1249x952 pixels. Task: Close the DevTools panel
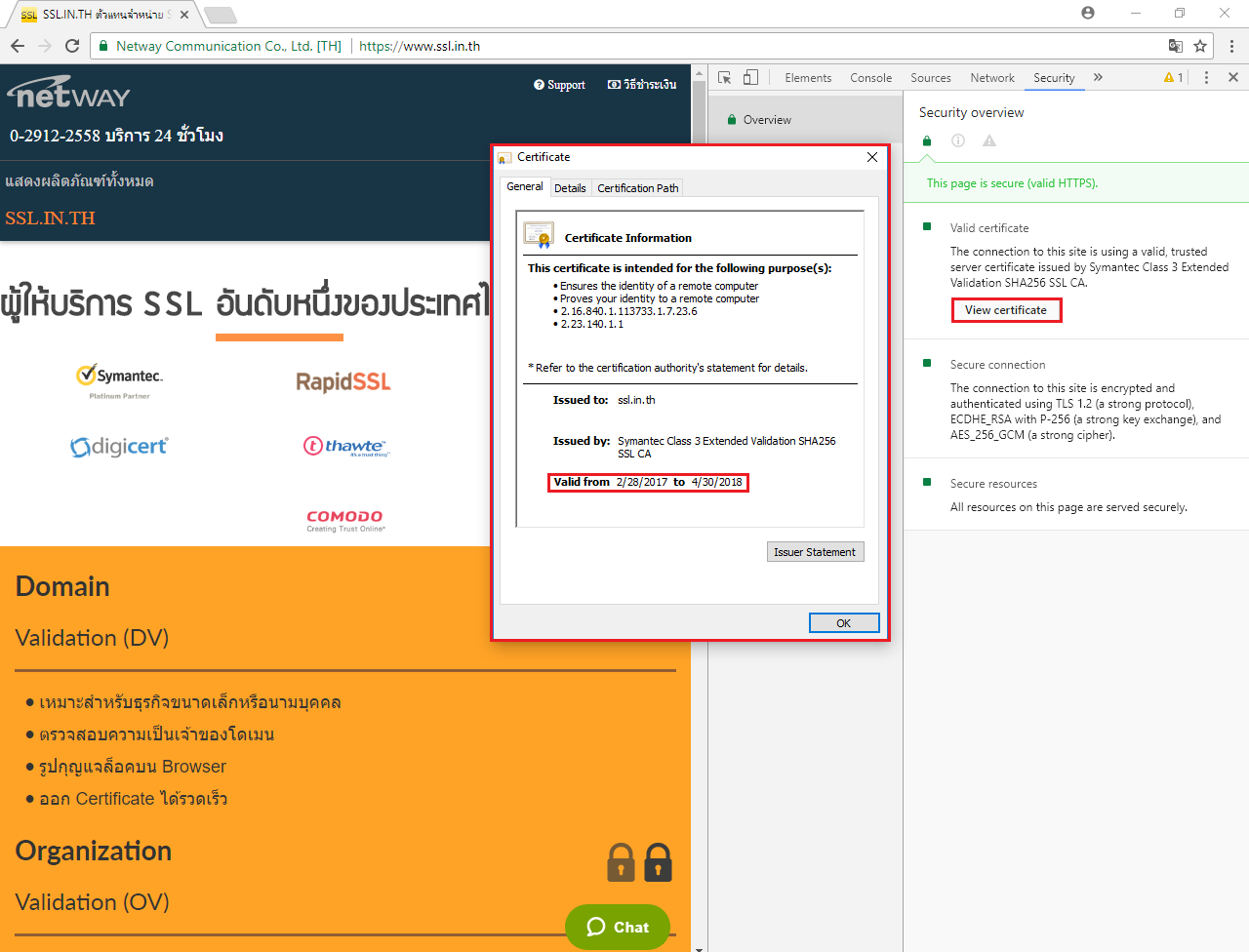pyautogui.click(x=1232, y=78)
